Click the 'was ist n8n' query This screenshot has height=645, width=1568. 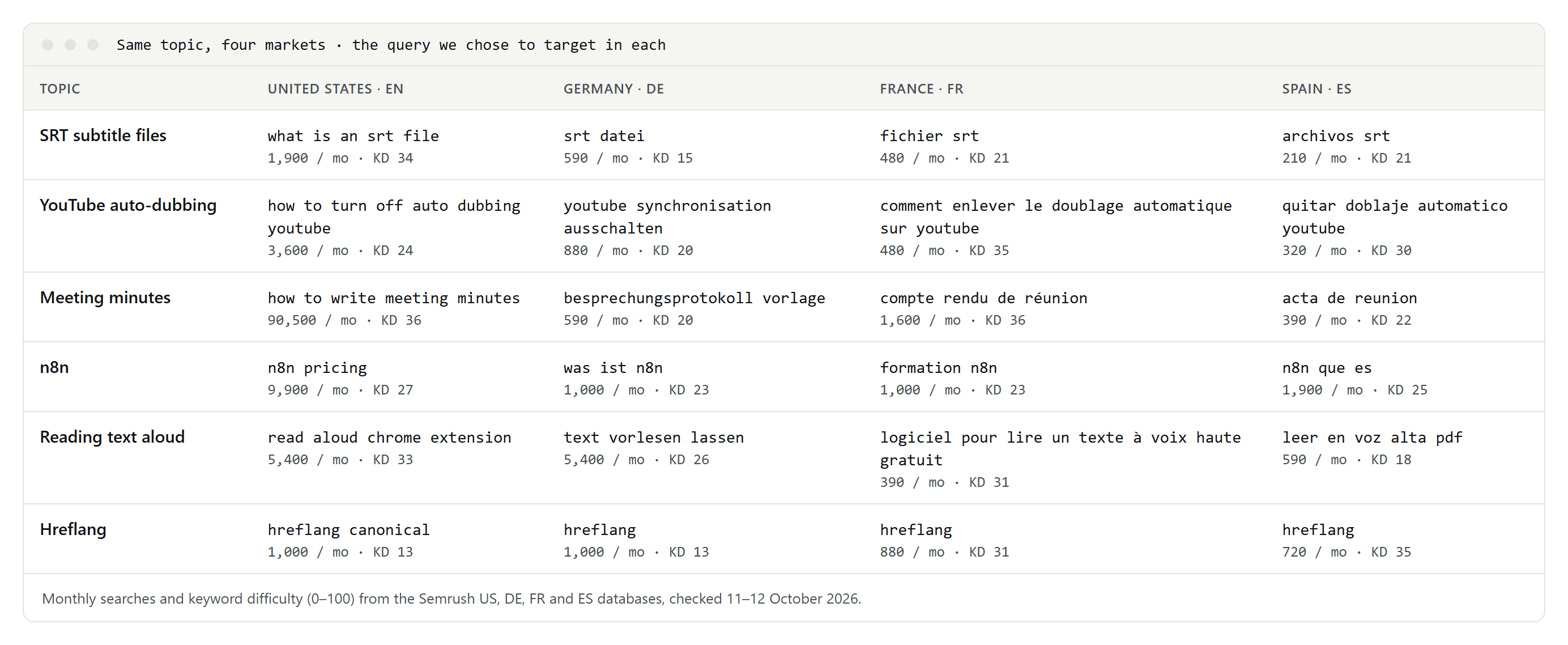coord(613,368)
